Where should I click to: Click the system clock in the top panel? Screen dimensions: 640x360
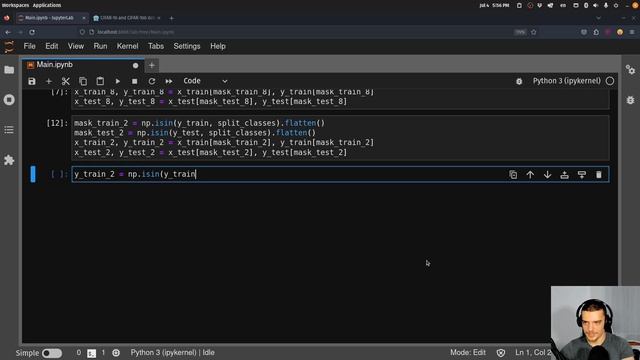coord(494,5)
